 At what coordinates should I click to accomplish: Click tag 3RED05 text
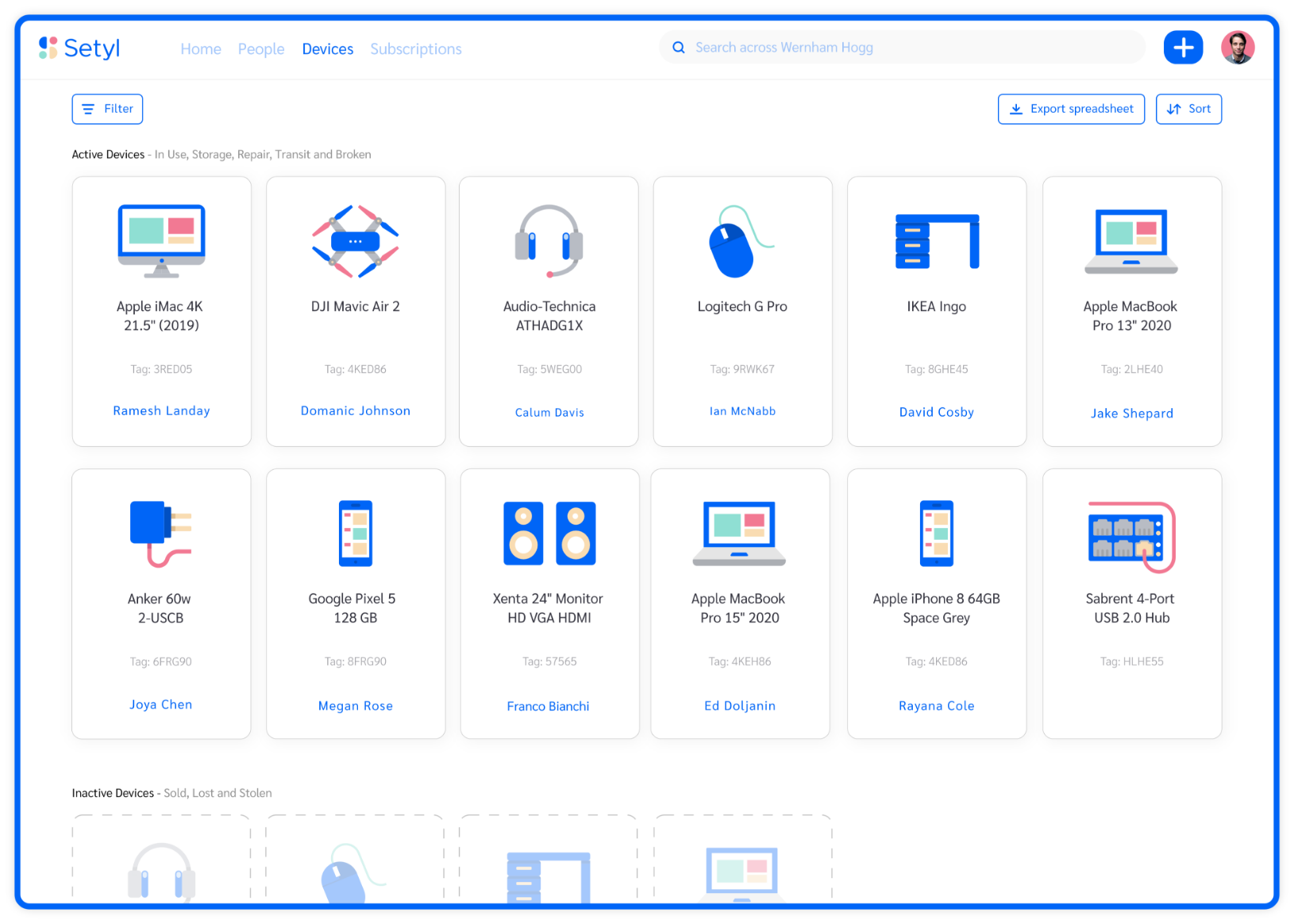161,369
